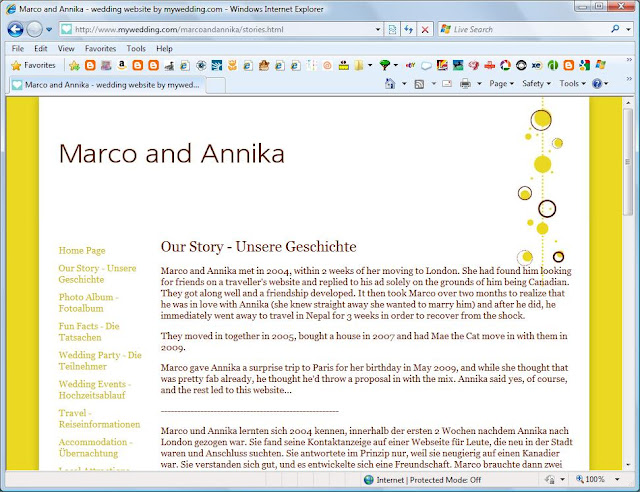Expand the zoom level dropdown arrow
This screenshot has height=492, width=640.
coord(617,479)
